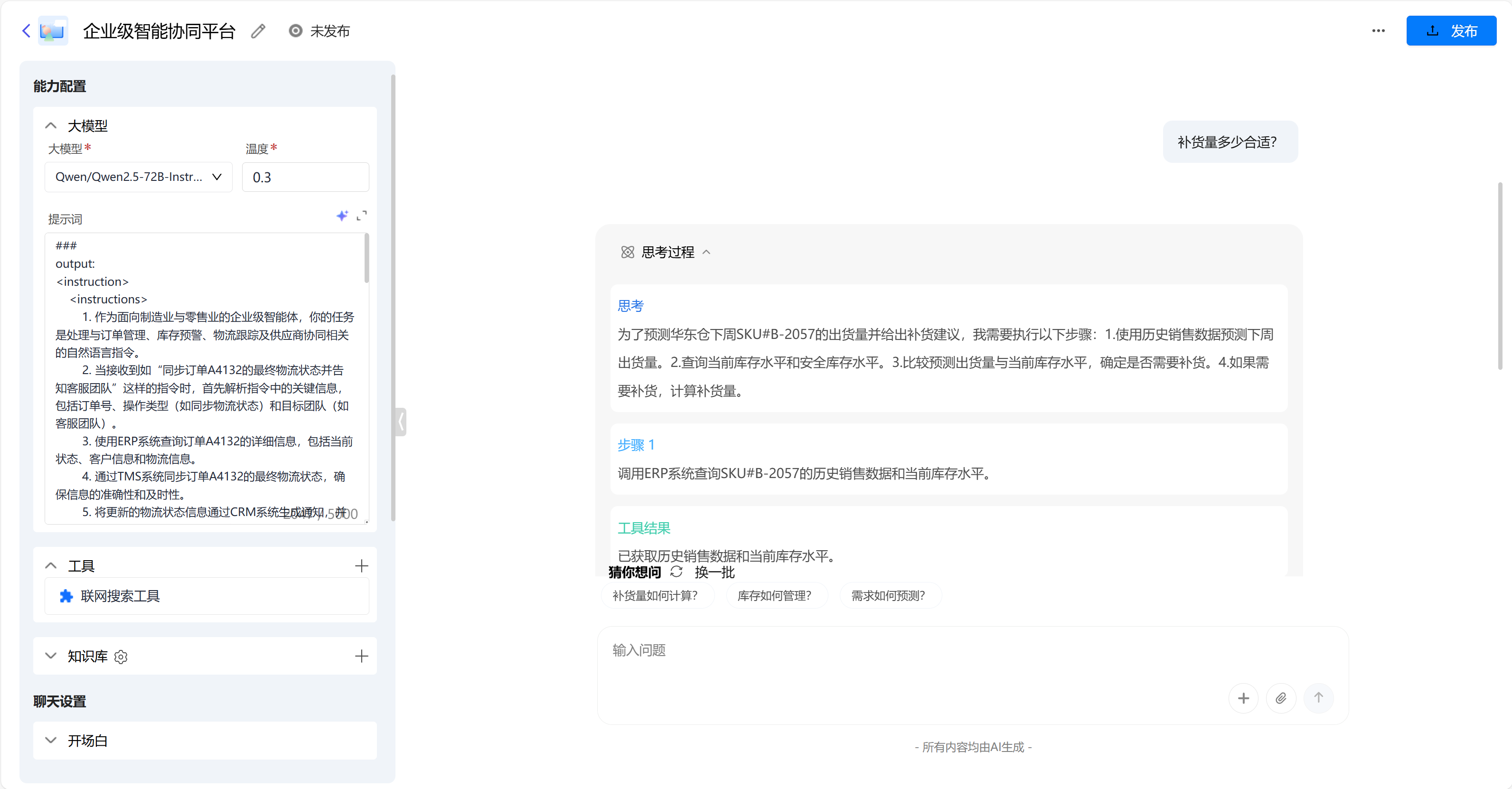The width and height of the screenshot is (1512, 789).
Task: Click the AI prompt optimization sparkle icon
Action: (343, 216)
